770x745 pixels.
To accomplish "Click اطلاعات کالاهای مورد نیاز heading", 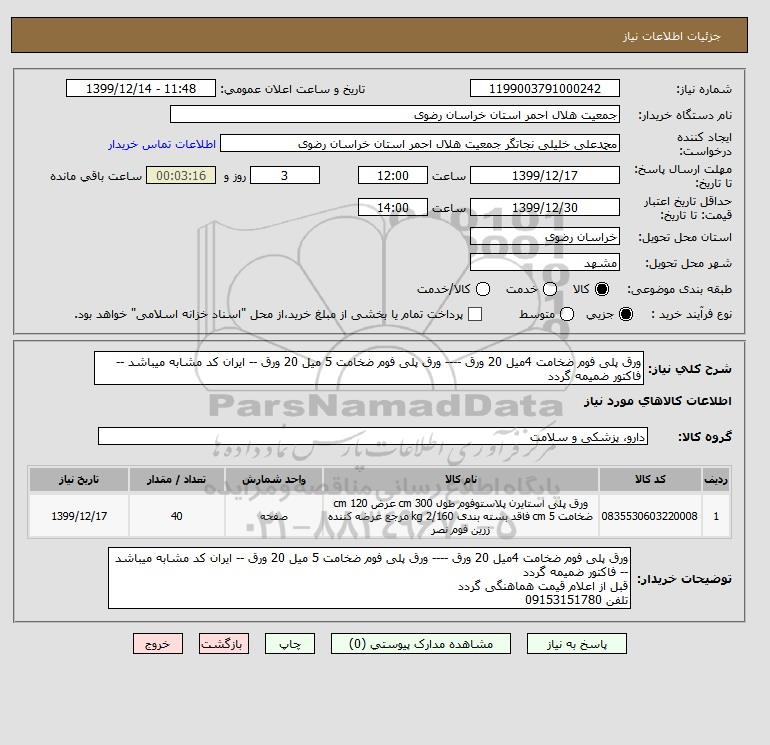I will point(658,401).
